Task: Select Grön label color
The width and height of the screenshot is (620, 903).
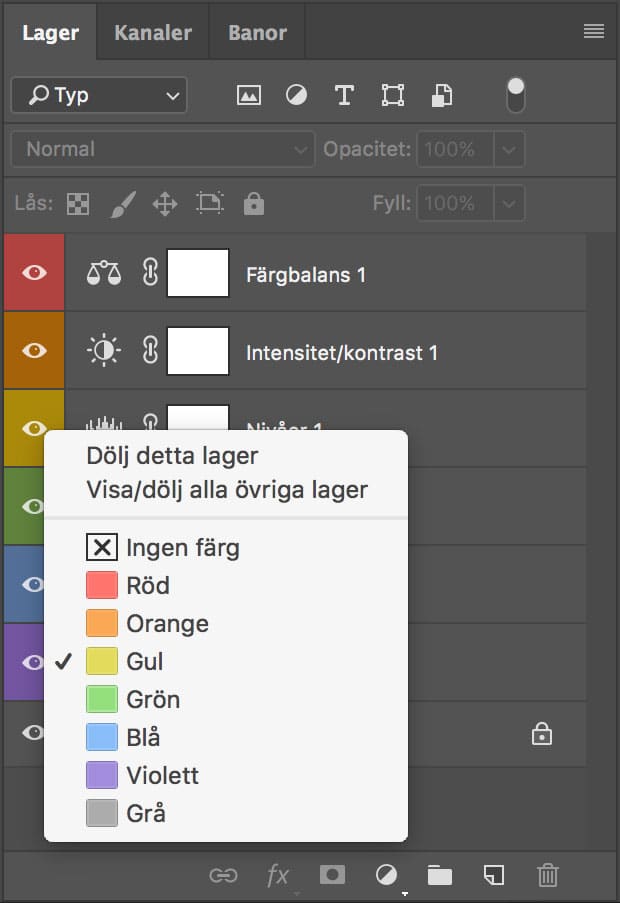Action: pyautogui.click(x=226, y=699)
